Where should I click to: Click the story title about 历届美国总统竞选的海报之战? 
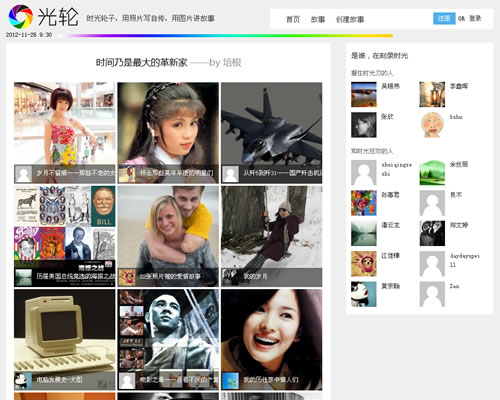pyautogui.click(x=76, y=276)
